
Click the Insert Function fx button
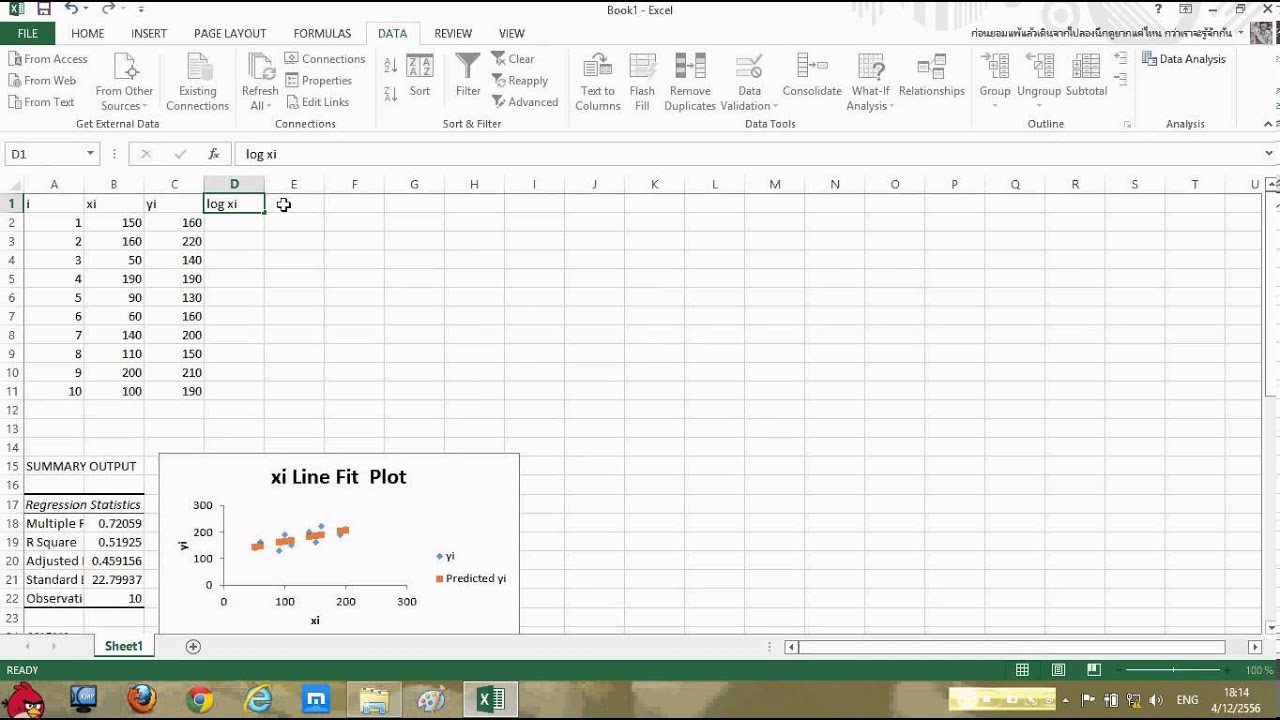(214, 154)
